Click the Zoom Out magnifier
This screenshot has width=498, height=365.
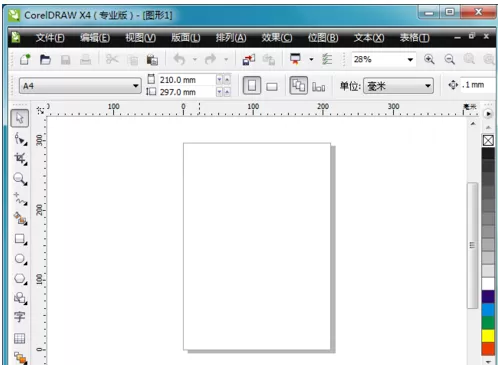pos(449,60)
